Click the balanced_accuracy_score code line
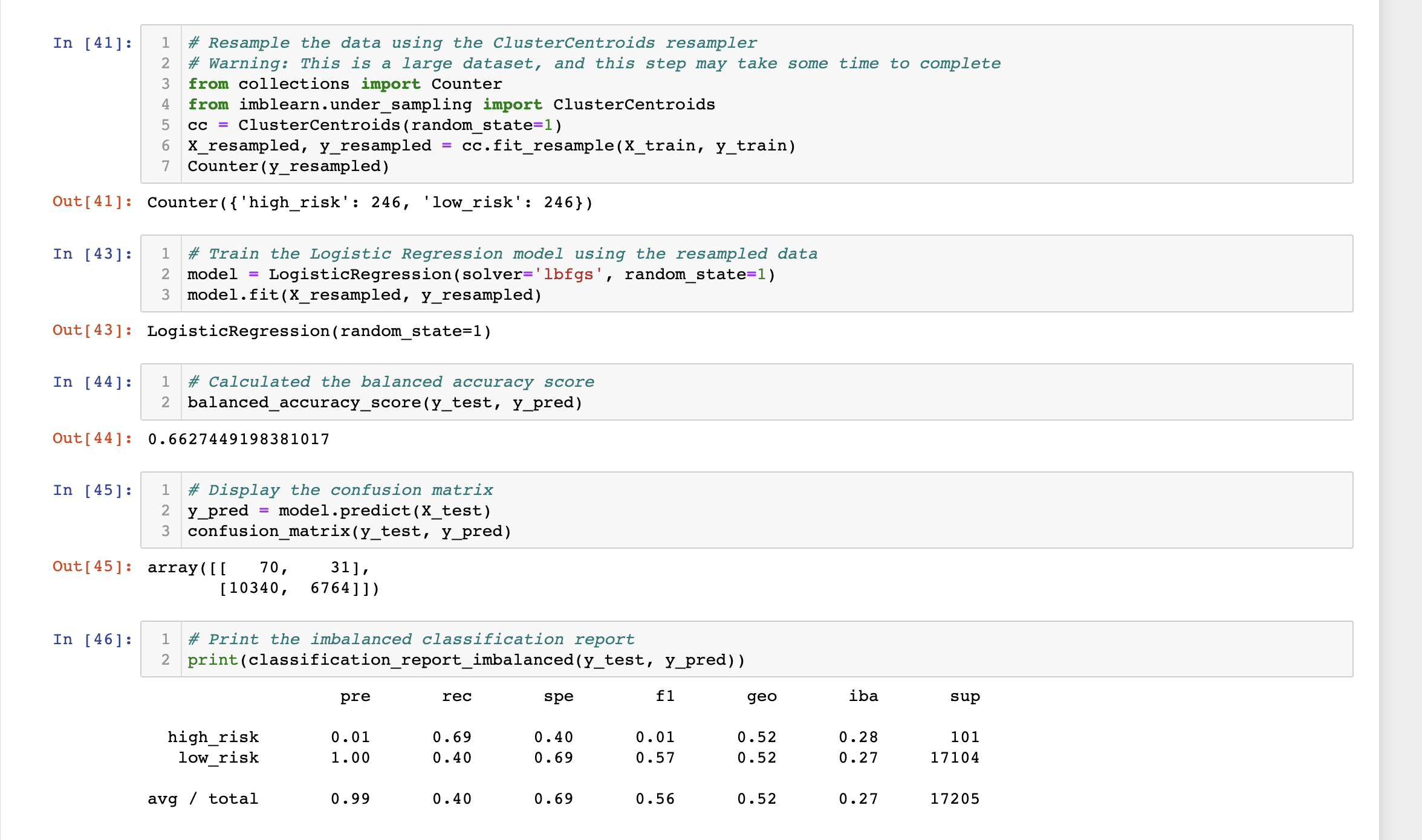Viewport: 1422px width, 840px height. tap(385, 402)
